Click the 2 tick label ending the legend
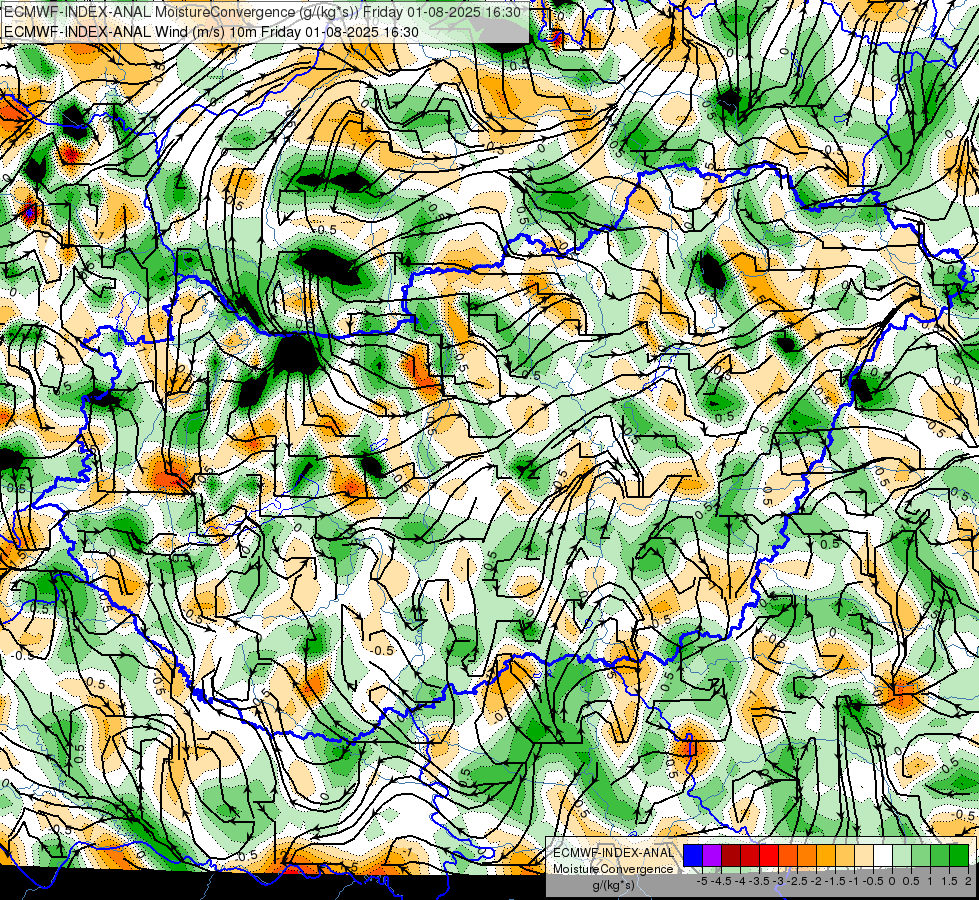The image size is (979, 900). (968, 881)
